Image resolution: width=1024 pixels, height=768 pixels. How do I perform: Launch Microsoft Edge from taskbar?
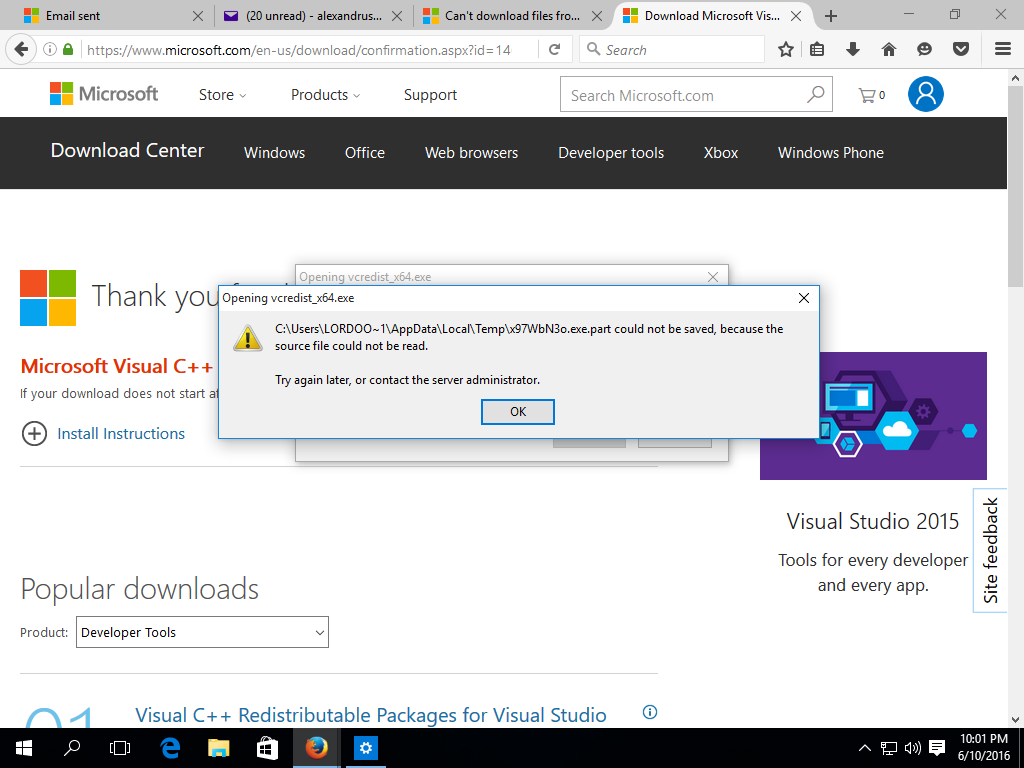point(170,748)
